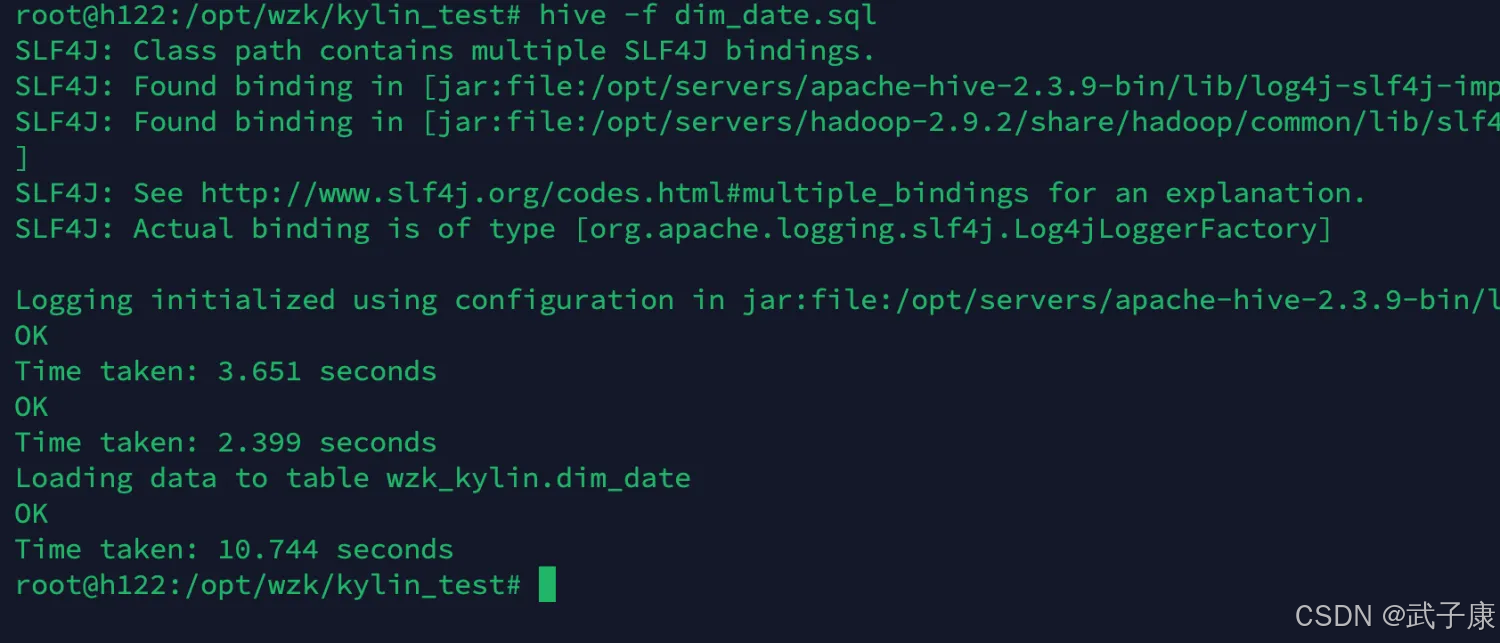Click the OK above "Time taken: 2.399"
The image size is (1500, 643).
31,407
